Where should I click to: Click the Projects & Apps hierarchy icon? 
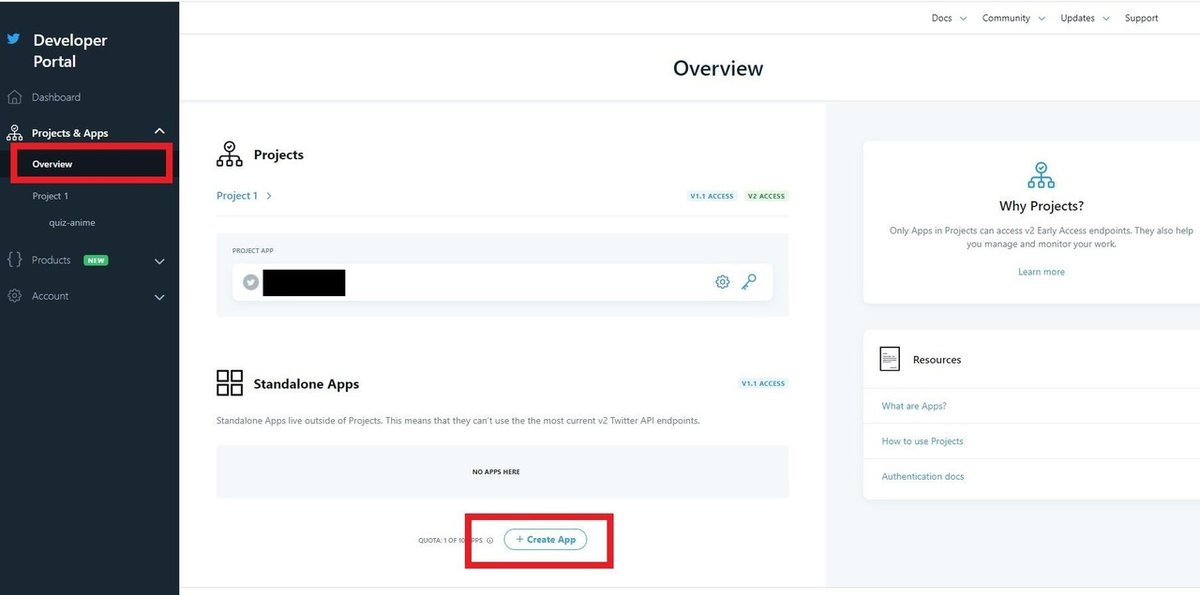(x=14, y=133)
